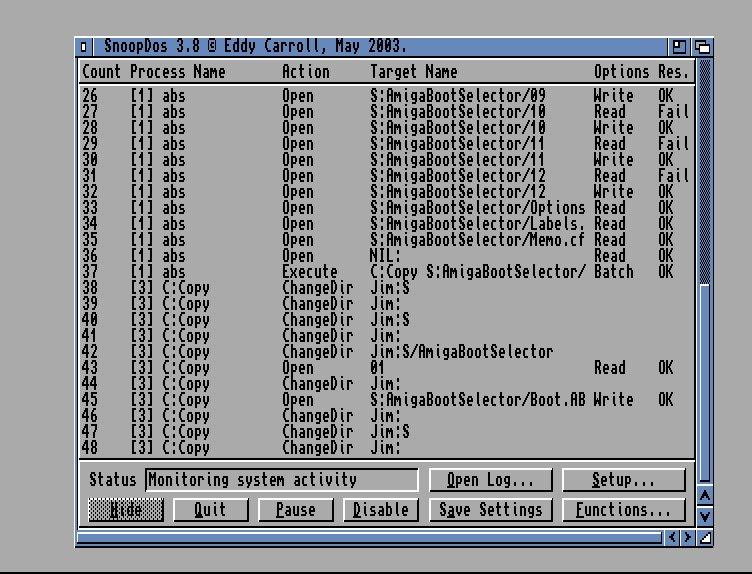Click the Open Log... button
This screenshot has width=752, height=574.
tap(491, 480)
